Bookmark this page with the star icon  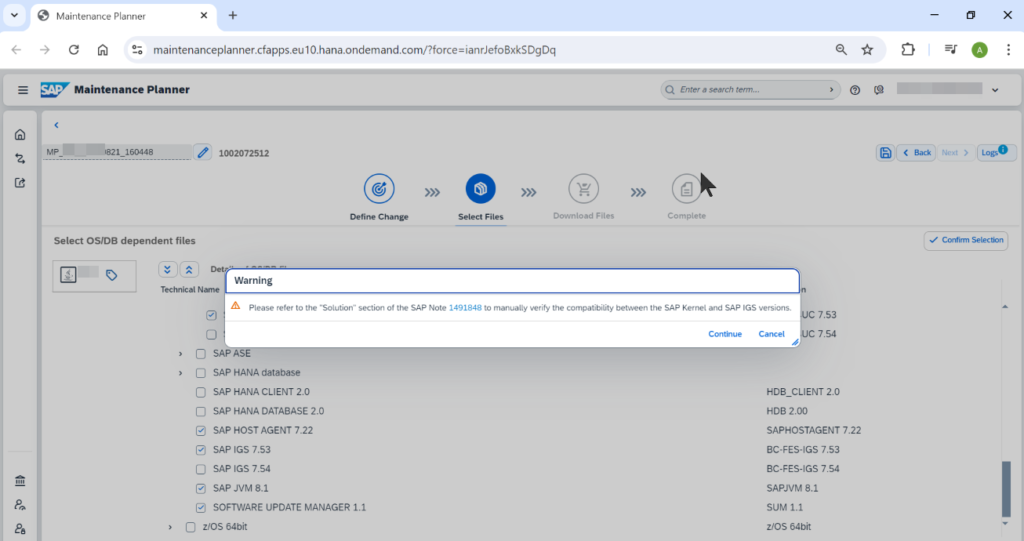[867, 50]
